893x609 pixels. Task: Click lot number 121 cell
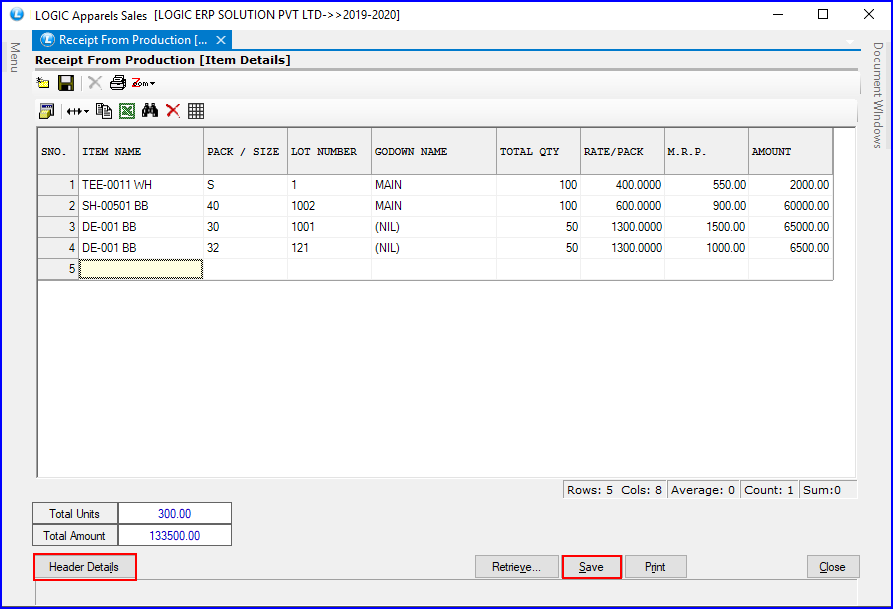329,248
